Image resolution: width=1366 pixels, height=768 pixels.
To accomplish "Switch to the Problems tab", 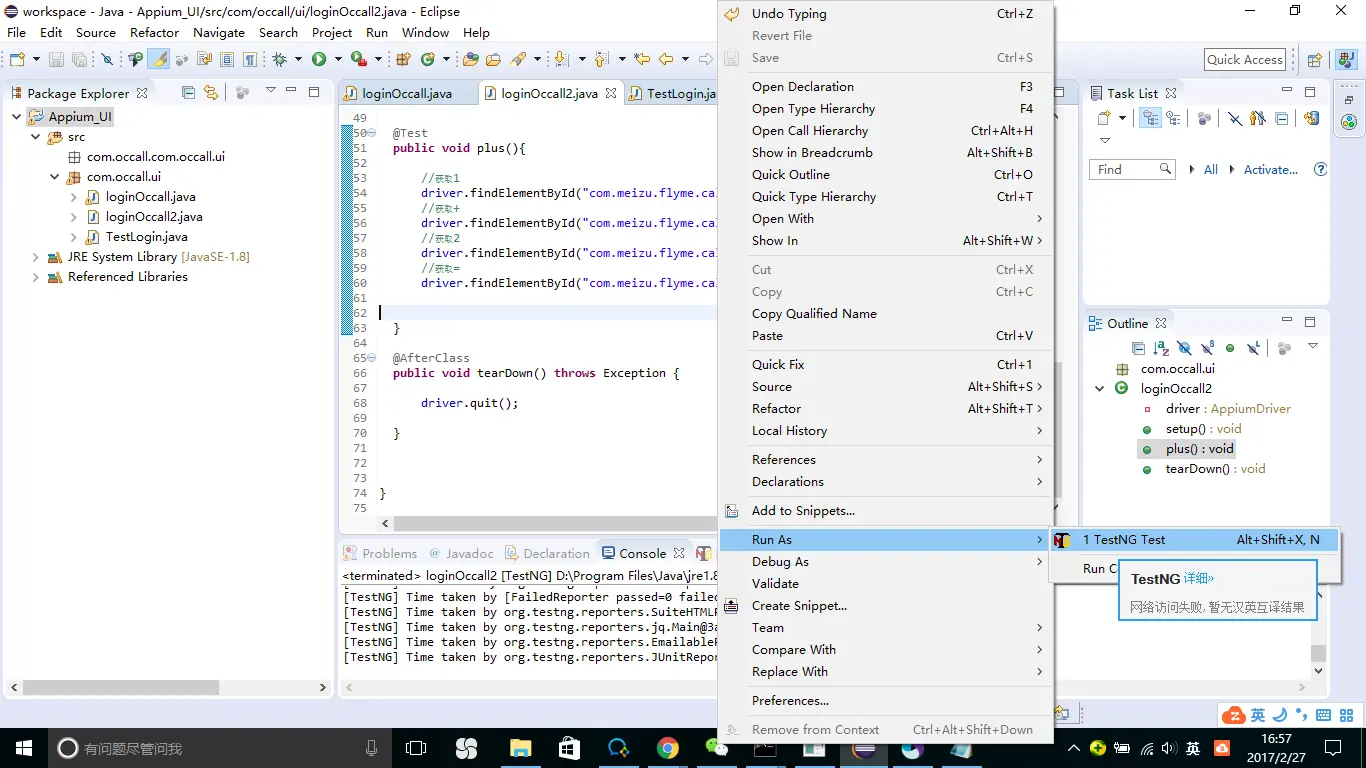I will (x=380, y=553).
